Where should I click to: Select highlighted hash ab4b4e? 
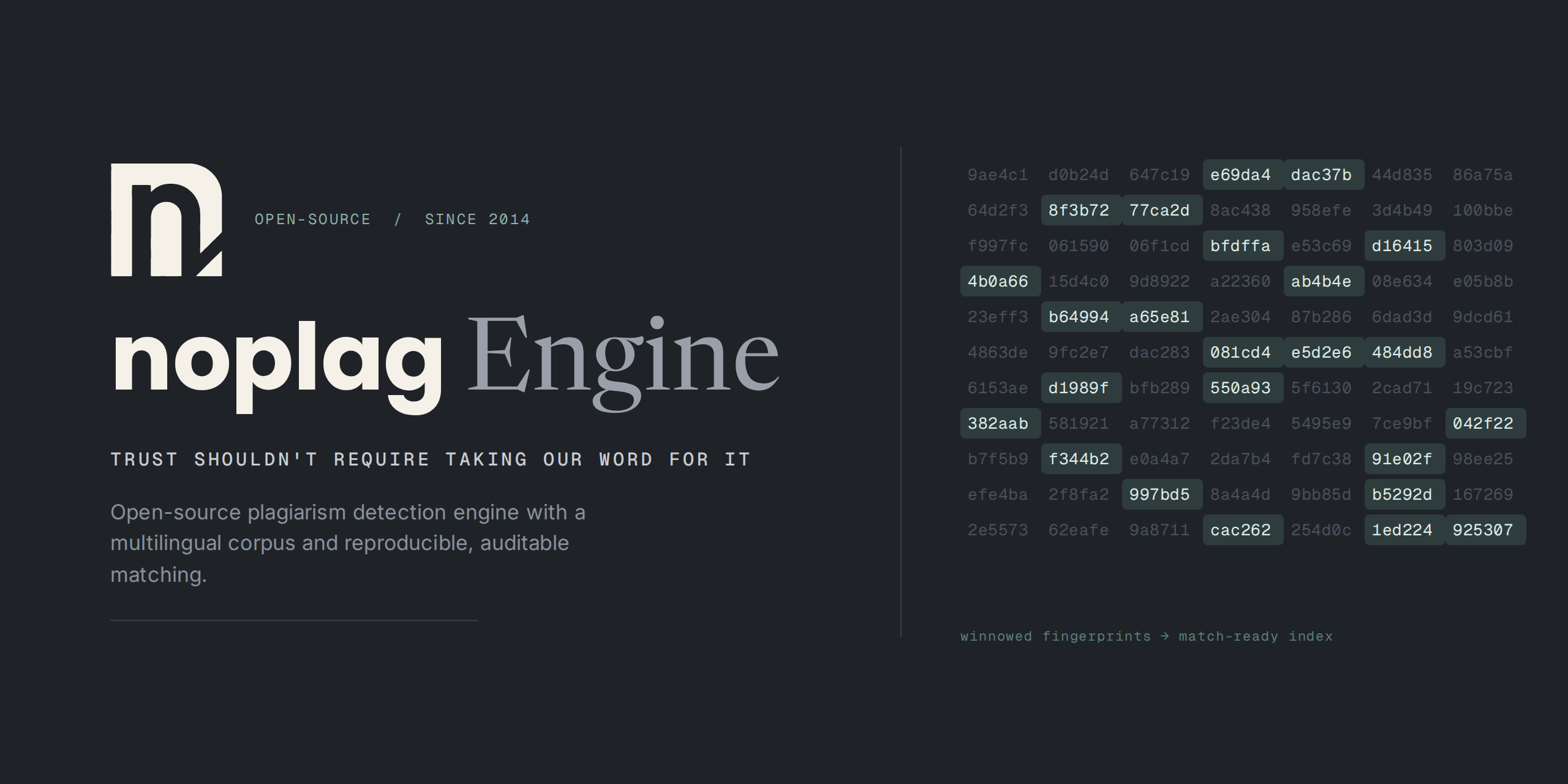[1324, 281]
